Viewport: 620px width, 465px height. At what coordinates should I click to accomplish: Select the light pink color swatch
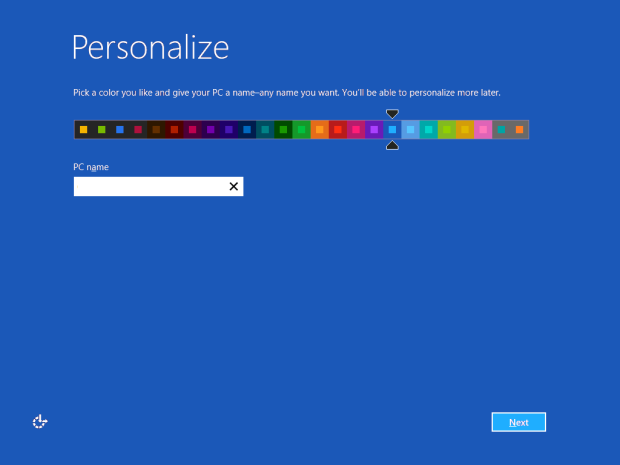483,130
